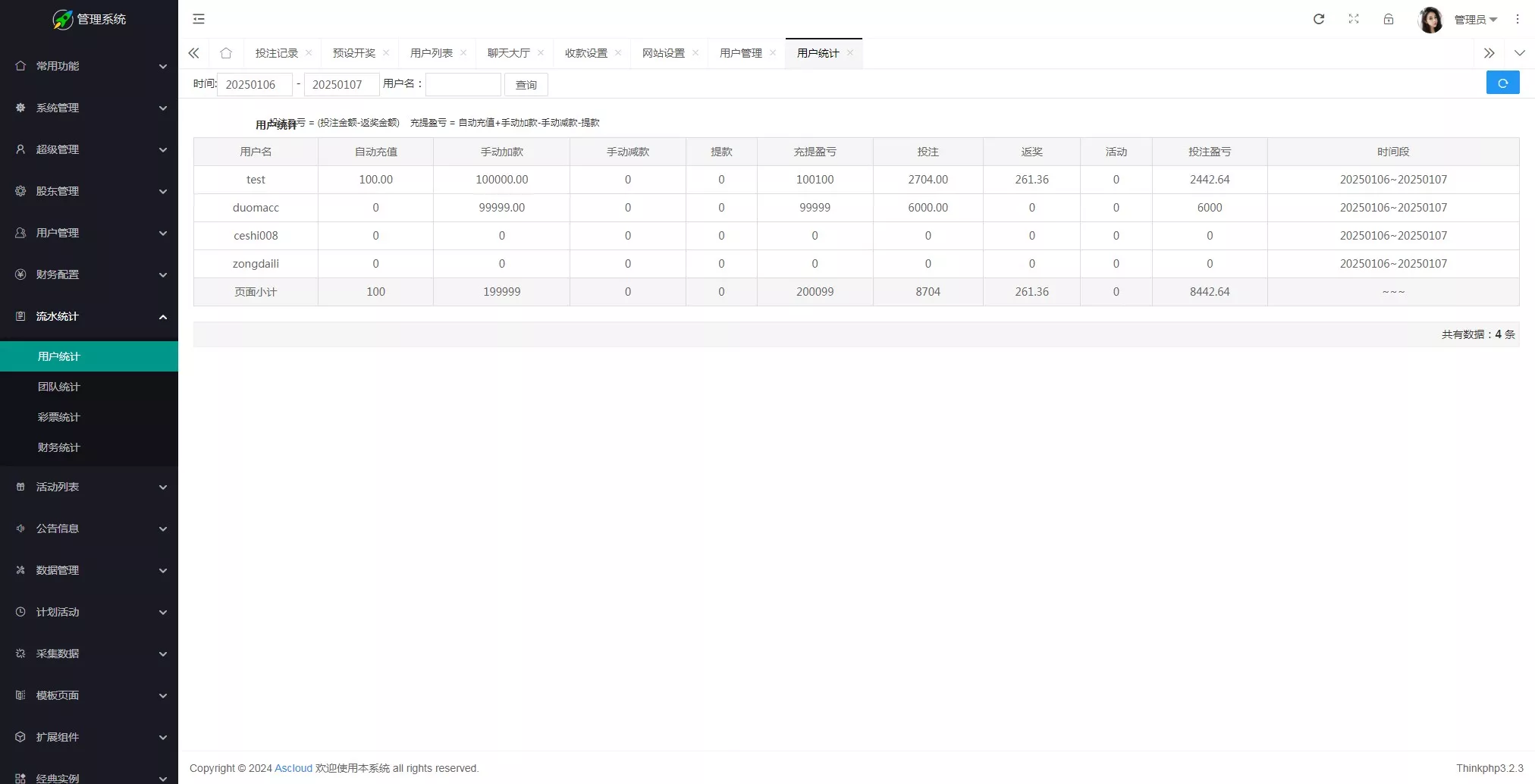
Task: Expand the 系统管理 sidebar menu
Action: coord(89,108)
